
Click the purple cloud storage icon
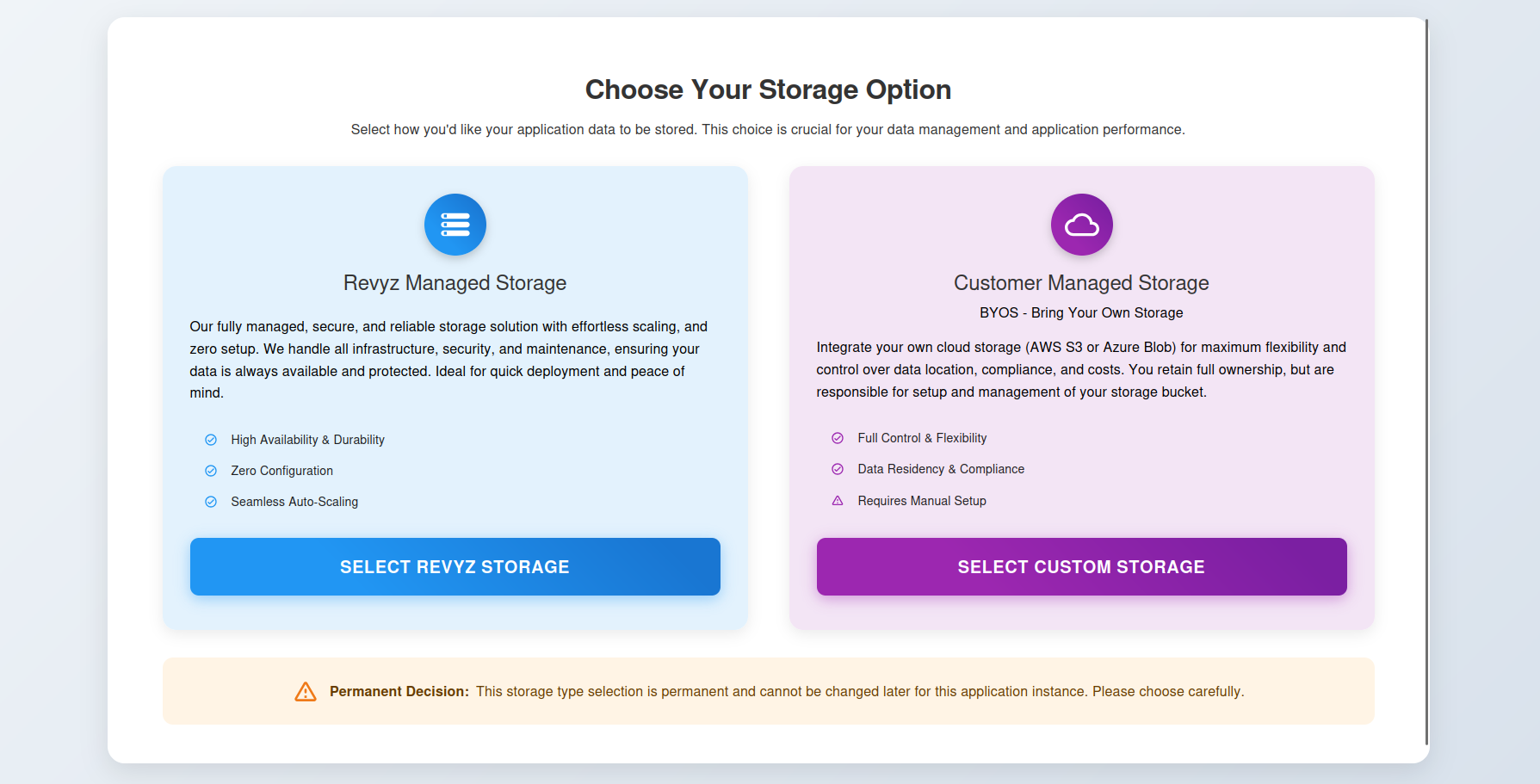1081,225
